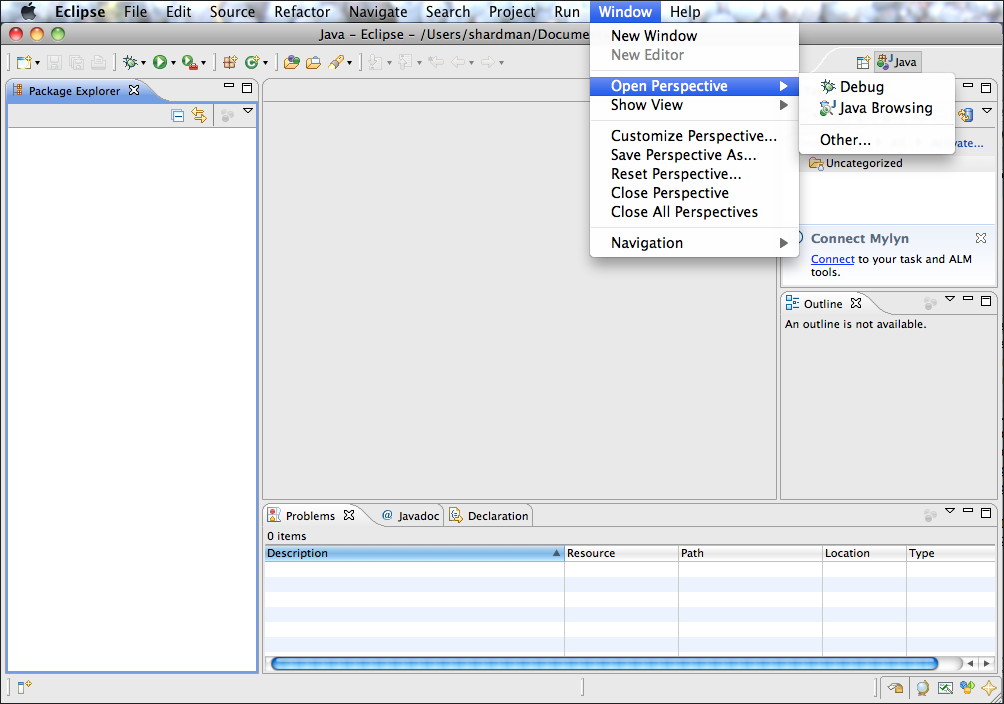Click the New Java Package icon
1004x704 pixels.
(x=230, y=62)
